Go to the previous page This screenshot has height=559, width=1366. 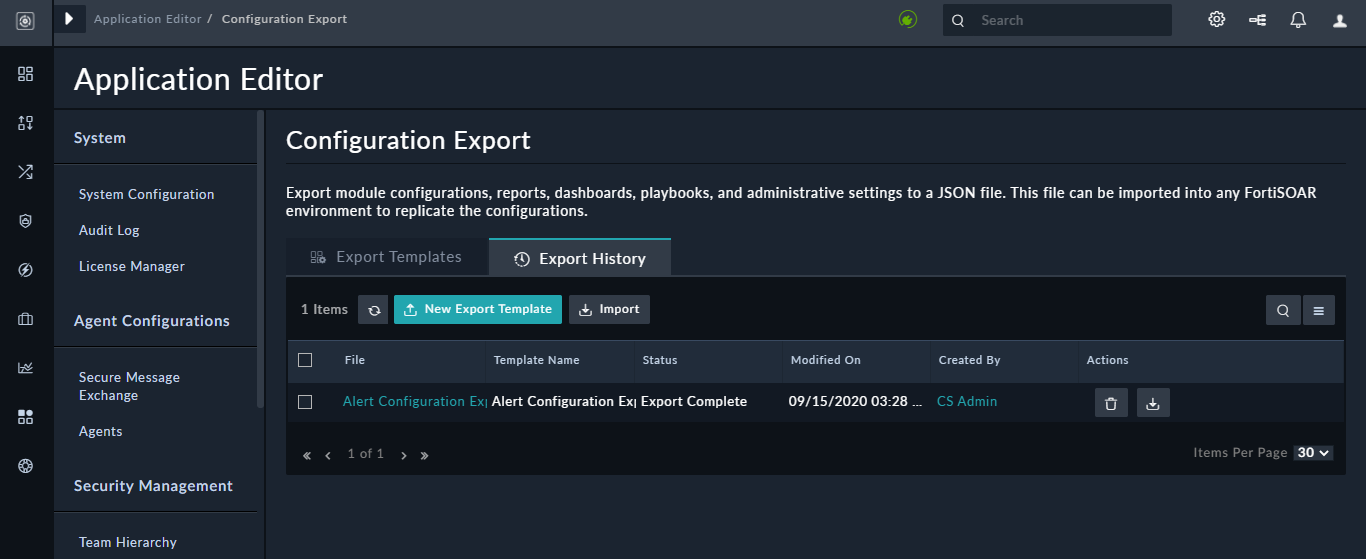(328, 455)
